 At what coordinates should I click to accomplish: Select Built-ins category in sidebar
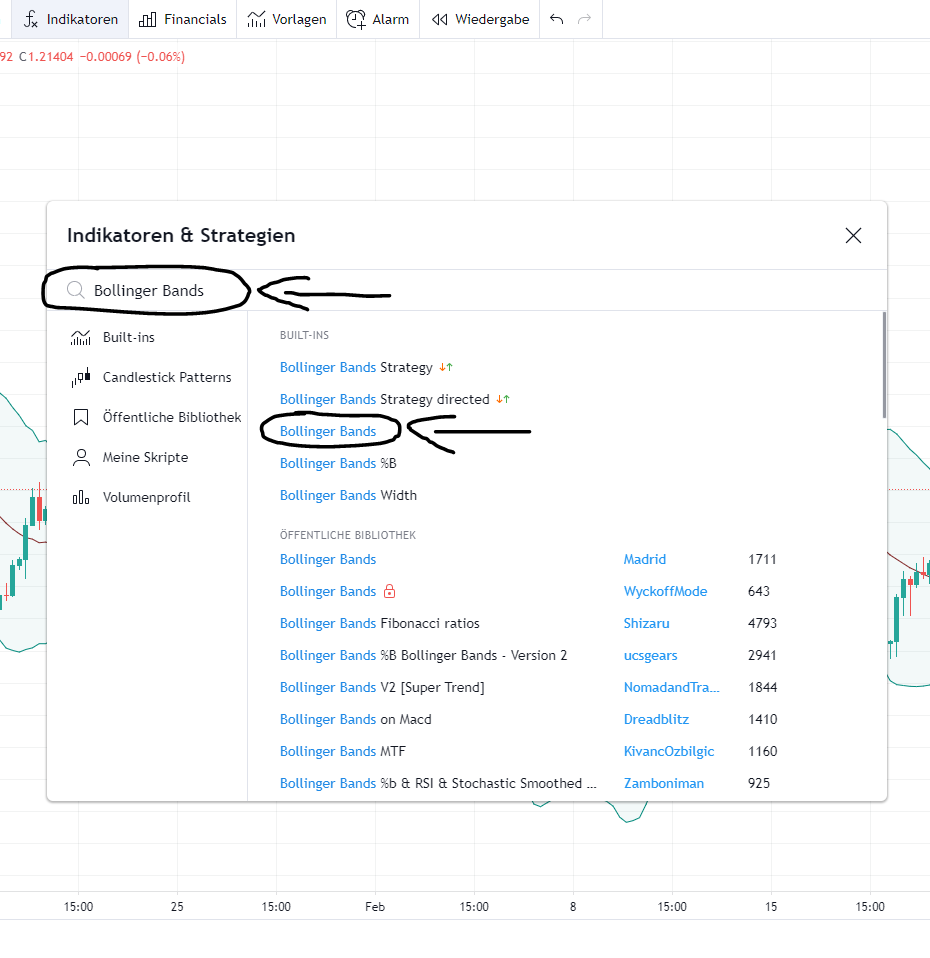click(x=128, y=338)
